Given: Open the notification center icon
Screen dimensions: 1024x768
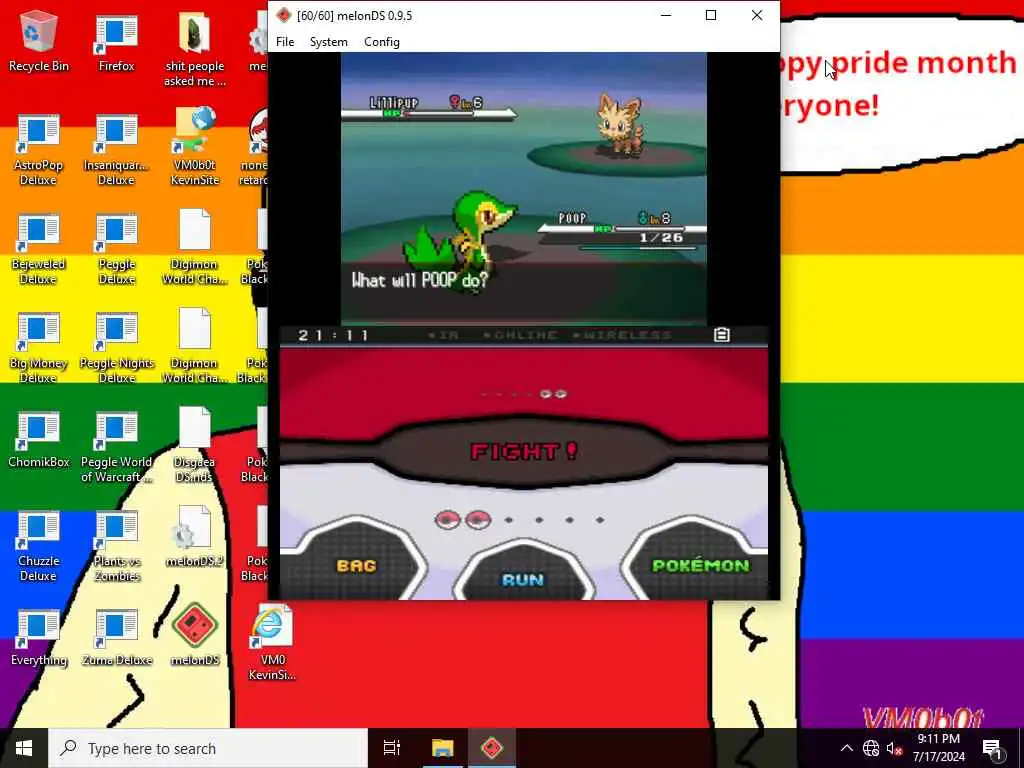Looking at the screenshot, I should [x=992, y=748].
